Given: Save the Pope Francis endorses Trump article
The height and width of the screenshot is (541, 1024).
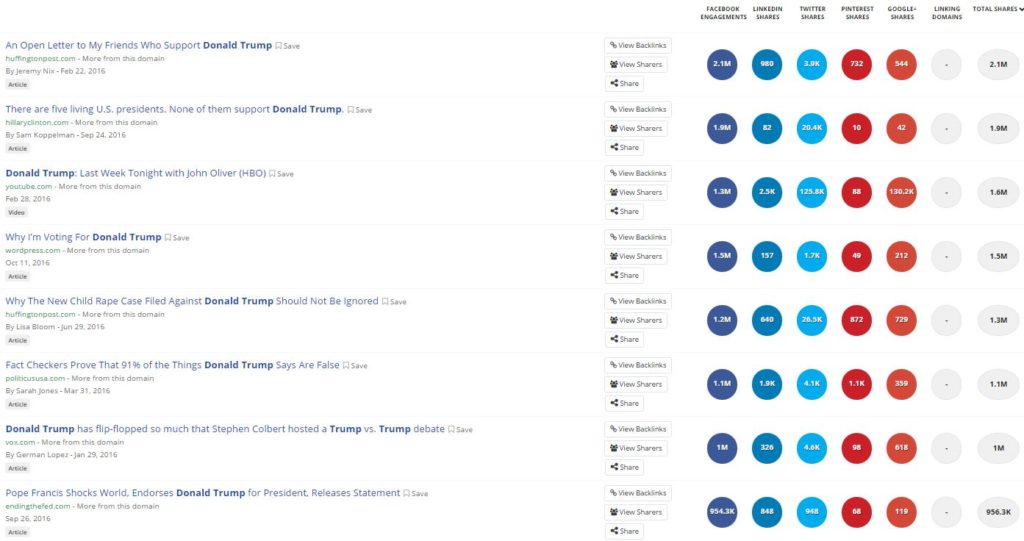Looking at the screenshot, I should [416, 493].
